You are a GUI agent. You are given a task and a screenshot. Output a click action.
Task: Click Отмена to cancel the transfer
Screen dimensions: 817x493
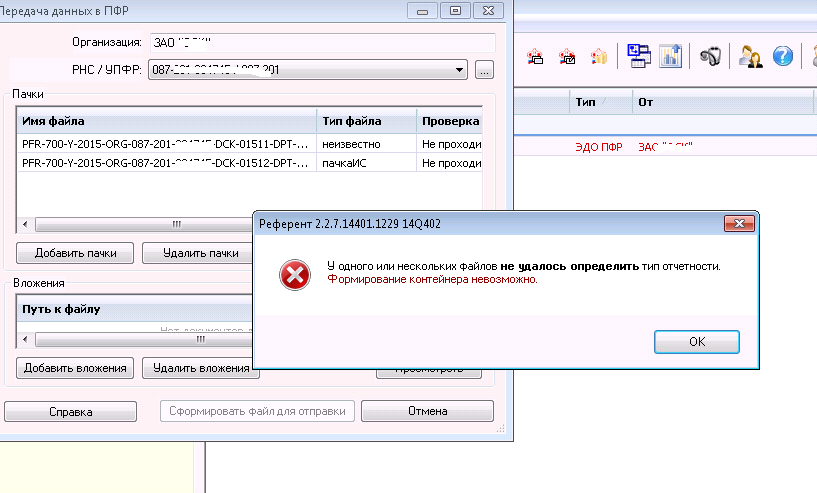(x=427, y=411)
